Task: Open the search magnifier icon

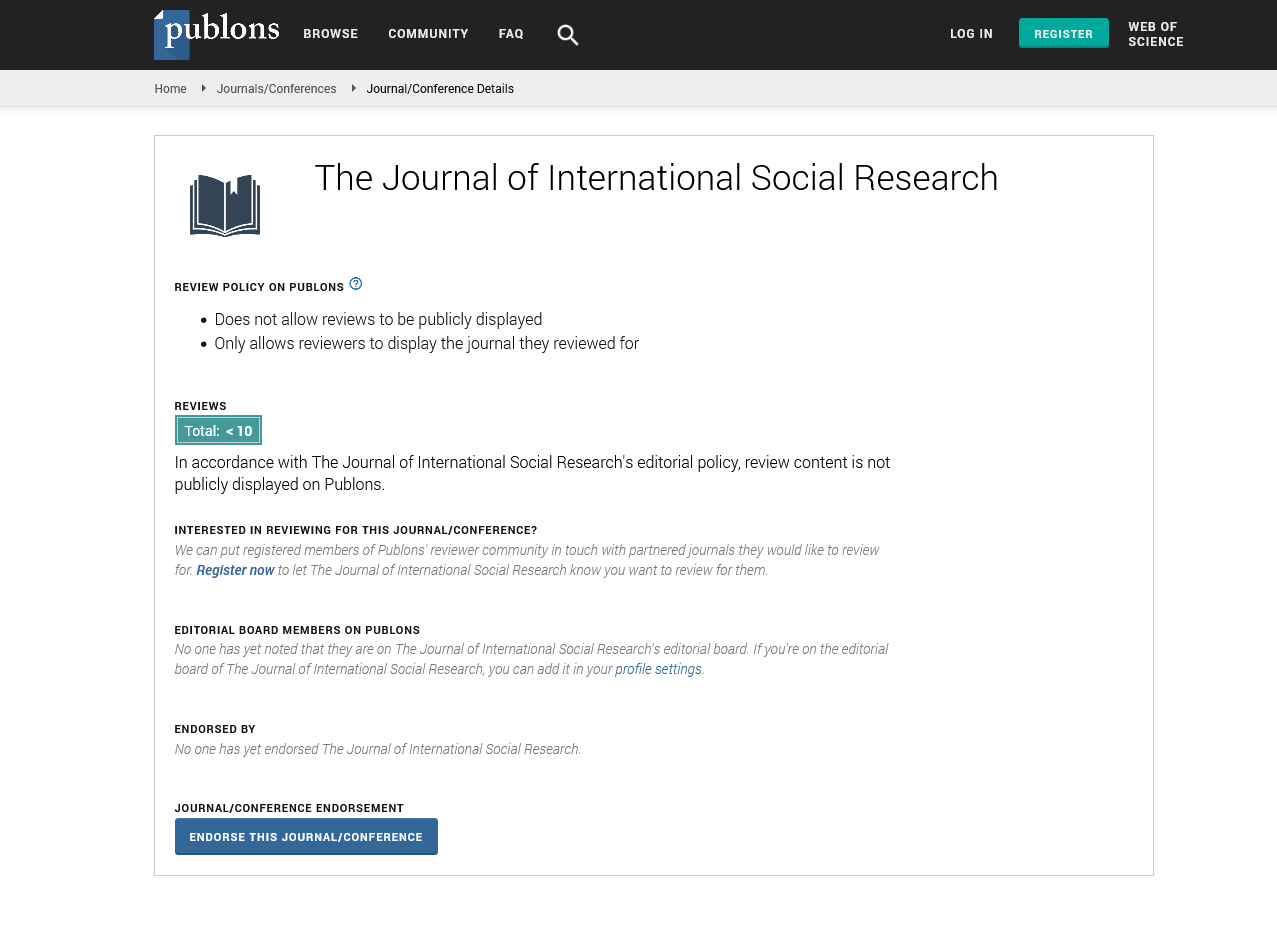Action: (x=567, y=35)
